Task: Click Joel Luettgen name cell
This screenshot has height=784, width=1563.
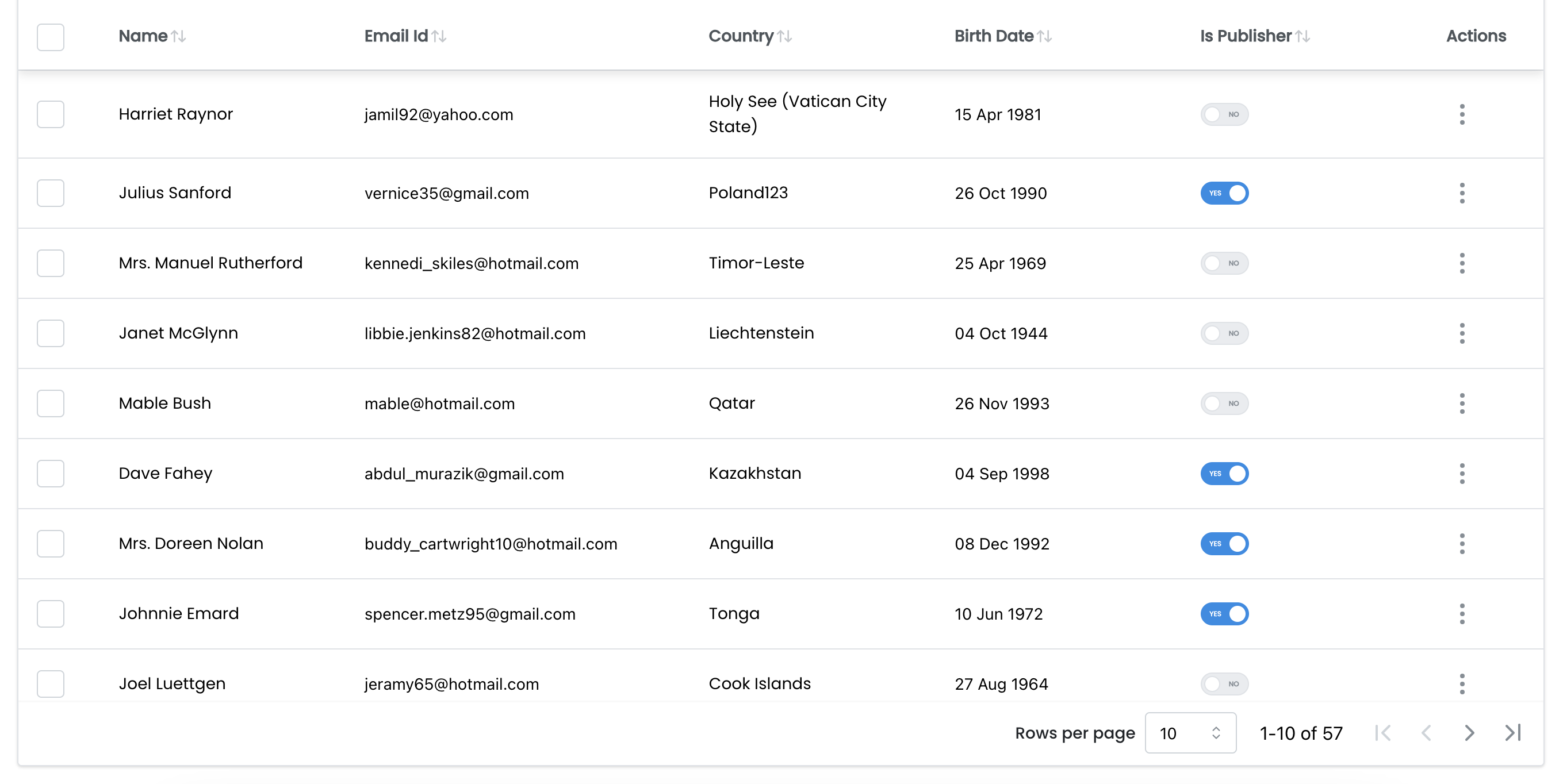Action: pos(172,684)
